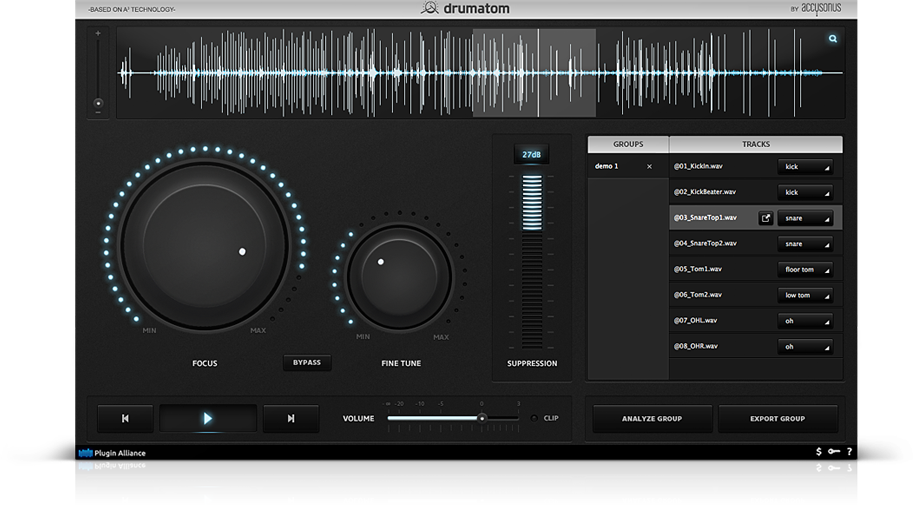Open the external link icon on SnareTop1 row
The width and height of the screenshot is (913, 505).
click(766, 218)
